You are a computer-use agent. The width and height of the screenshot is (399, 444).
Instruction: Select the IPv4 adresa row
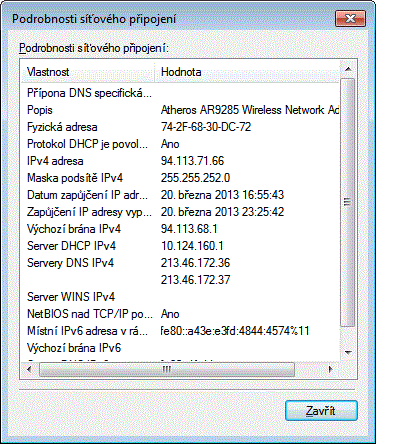click(180, 161)
